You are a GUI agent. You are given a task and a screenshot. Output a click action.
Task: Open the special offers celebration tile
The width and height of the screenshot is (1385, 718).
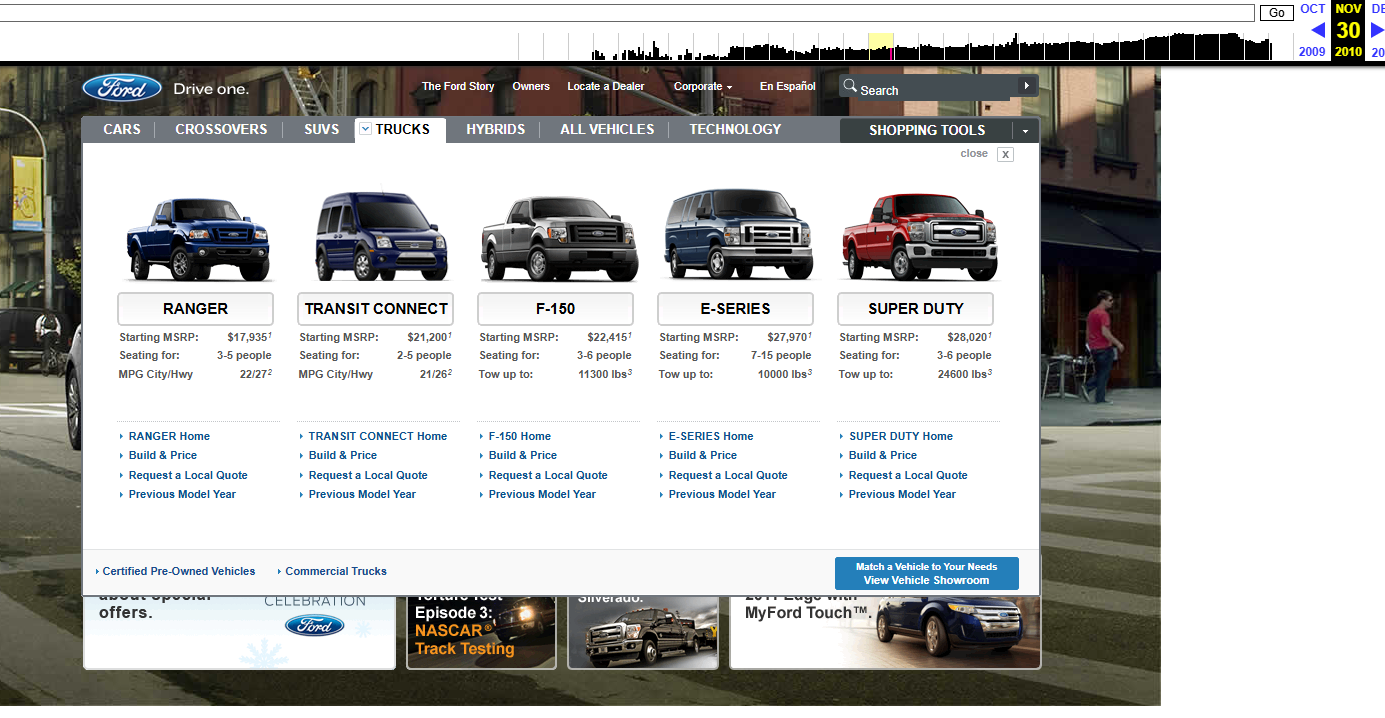(240, 632)
